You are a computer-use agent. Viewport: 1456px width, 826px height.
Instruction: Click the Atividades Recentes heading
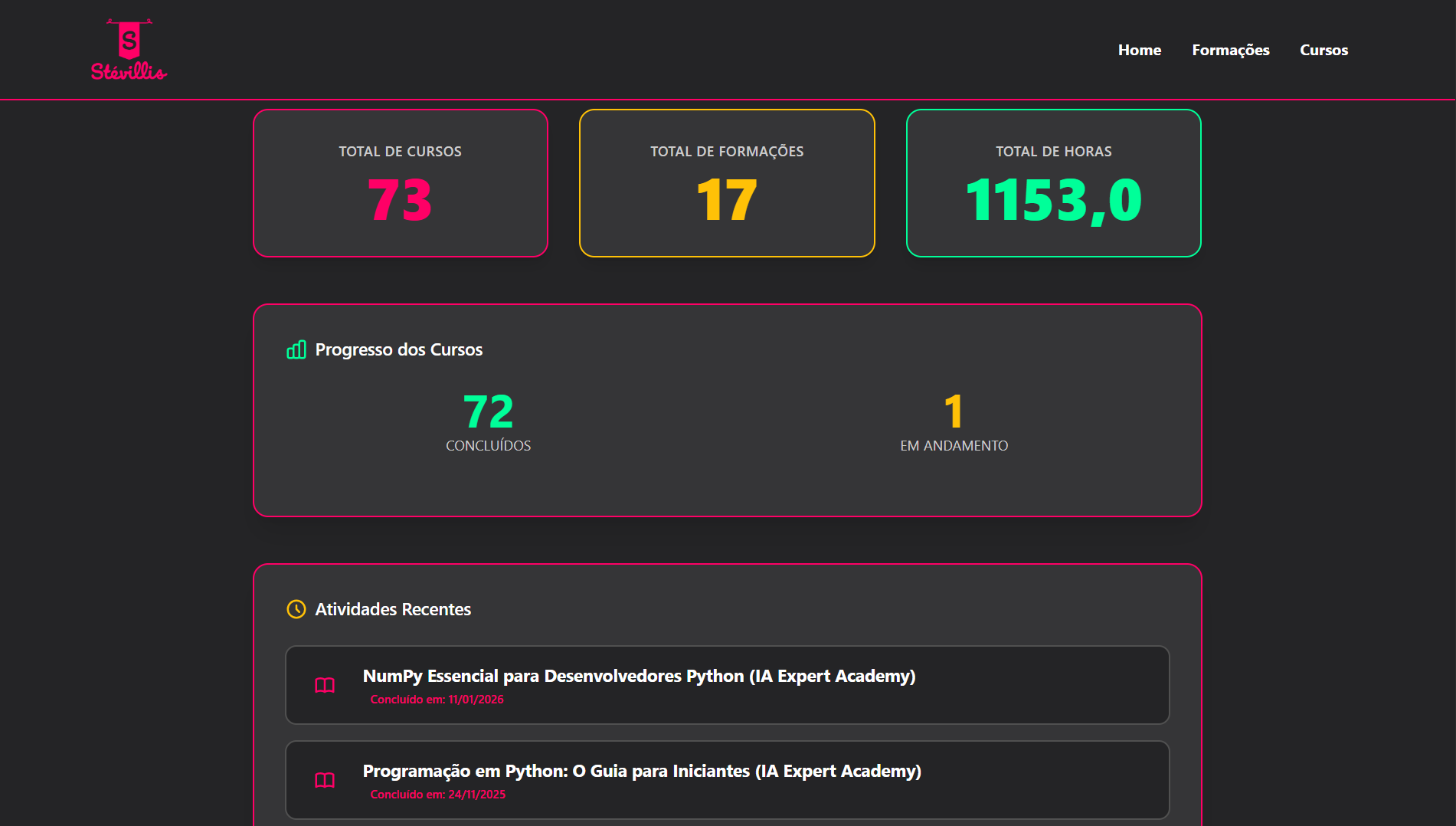pyautogui.click(x=393, y=609)
